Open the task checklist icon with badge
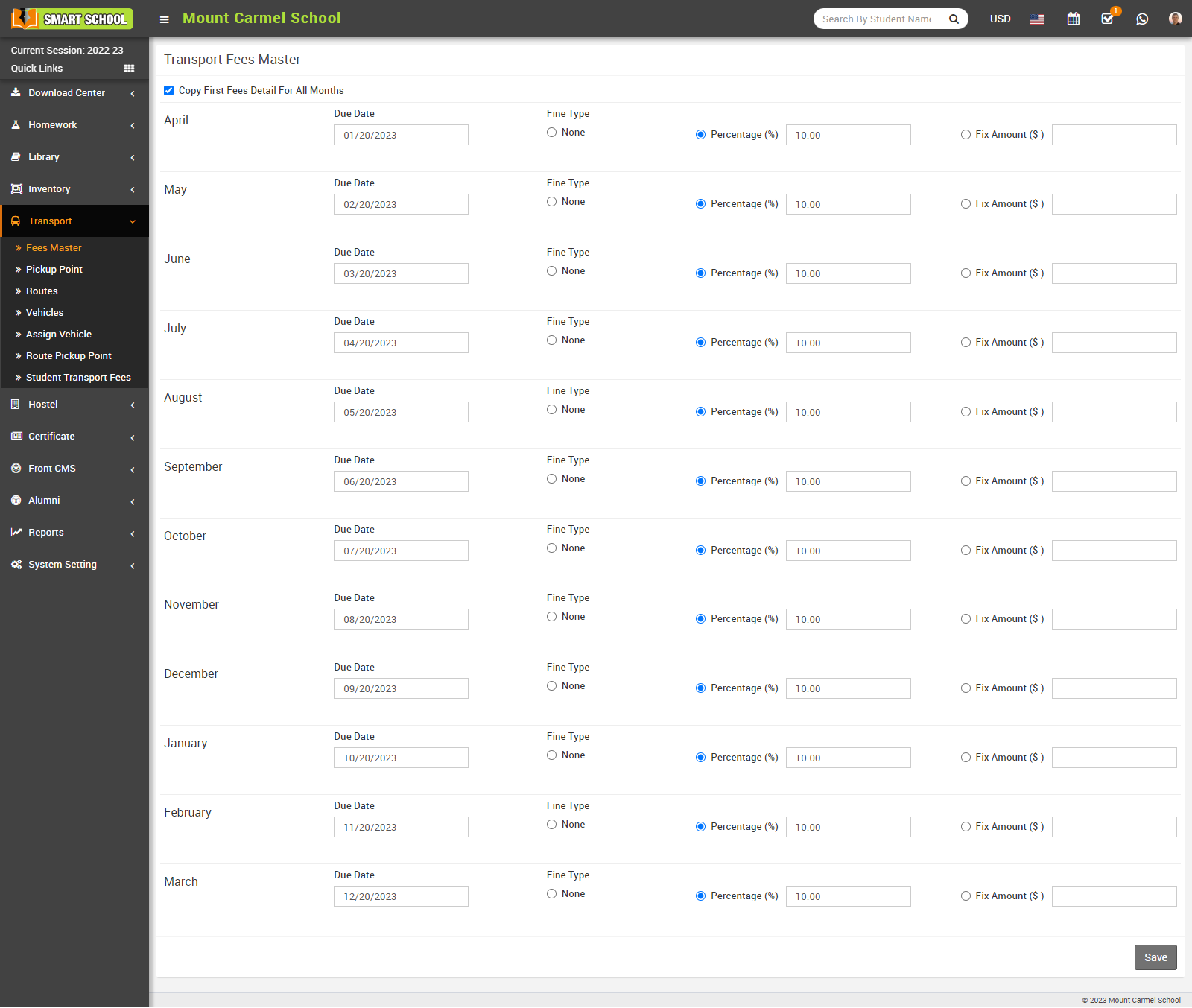1192x1008 pixels. pos(1107,19)
